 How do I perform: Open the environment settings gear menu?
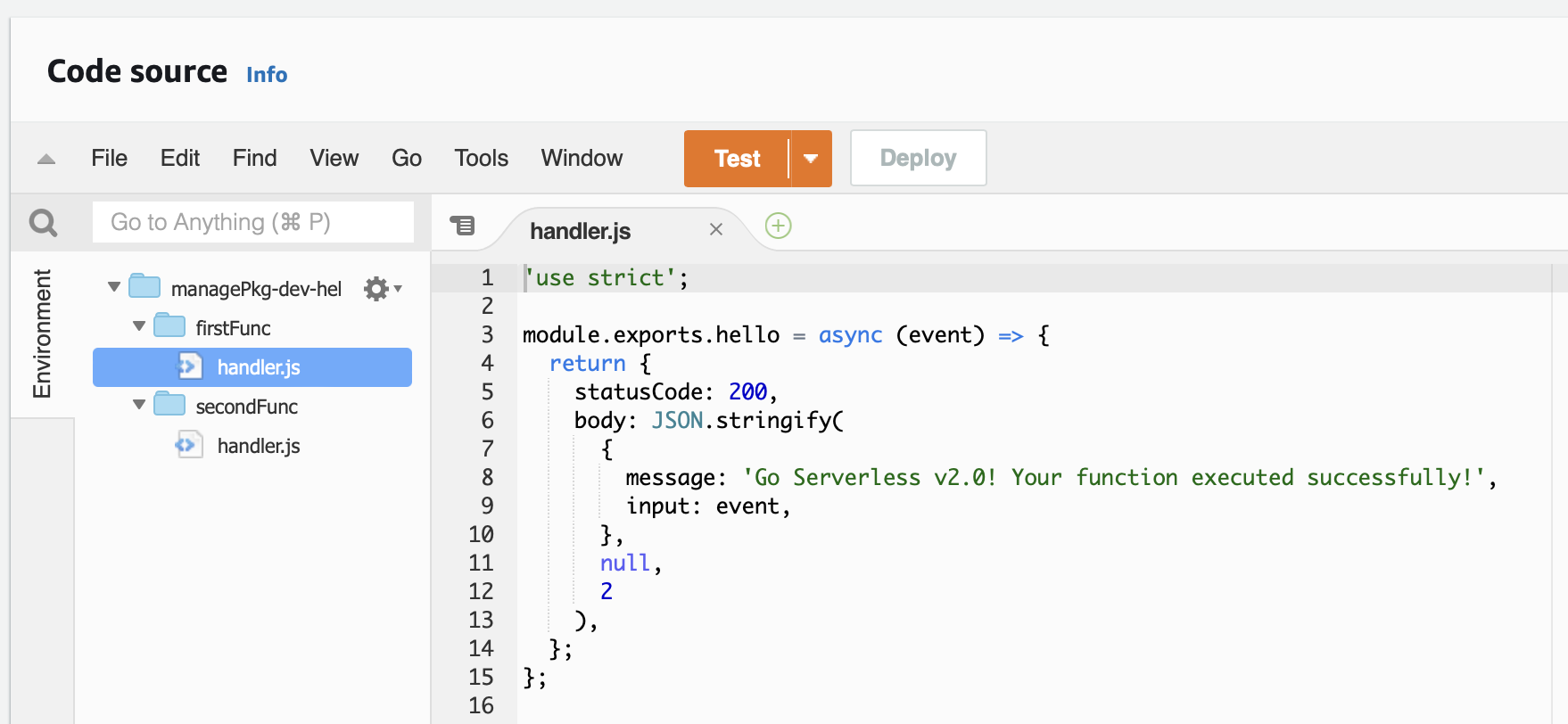point(383,289)
